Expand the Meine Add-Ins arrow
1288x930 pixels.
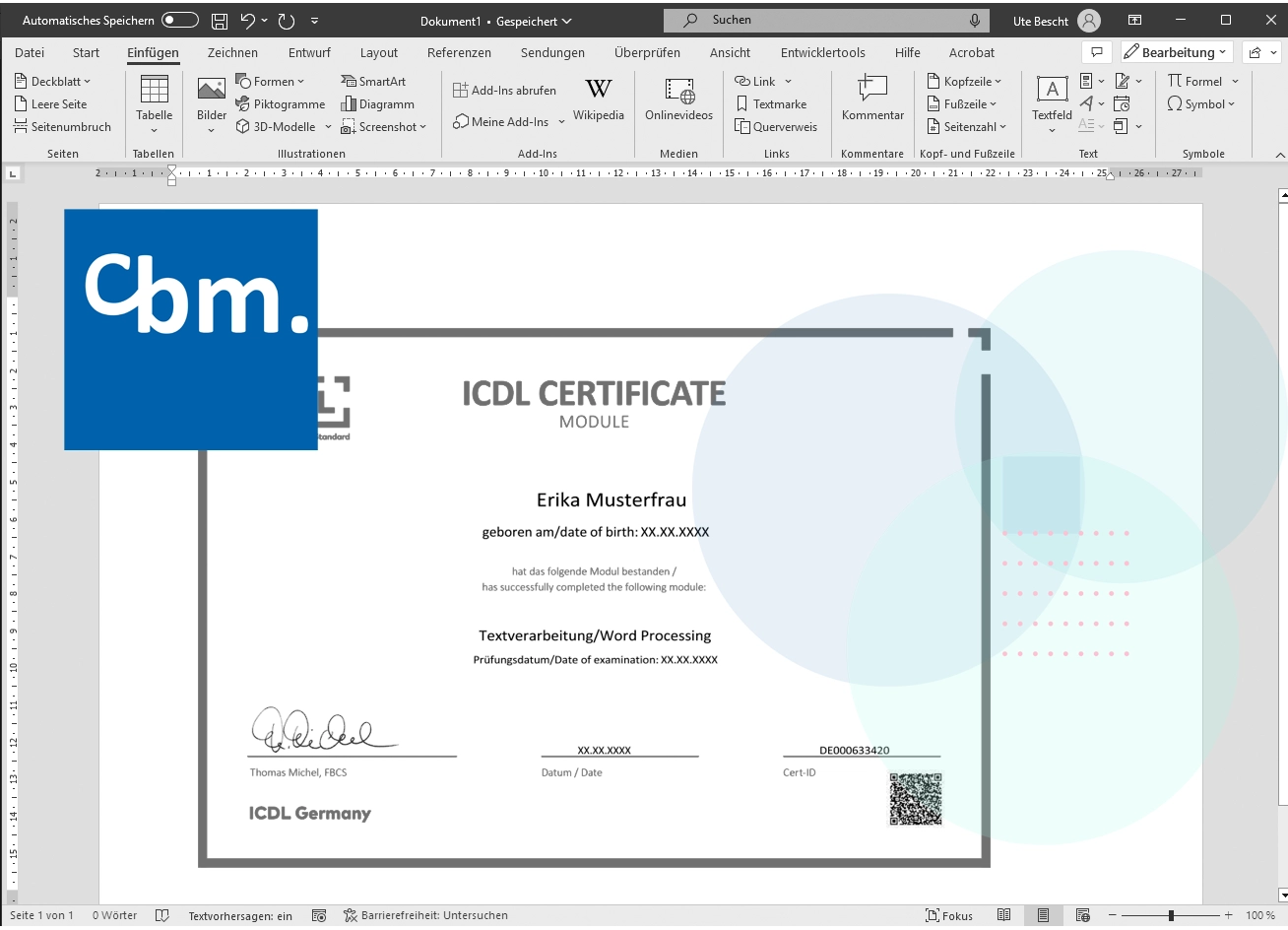click(x=561, y=122)
